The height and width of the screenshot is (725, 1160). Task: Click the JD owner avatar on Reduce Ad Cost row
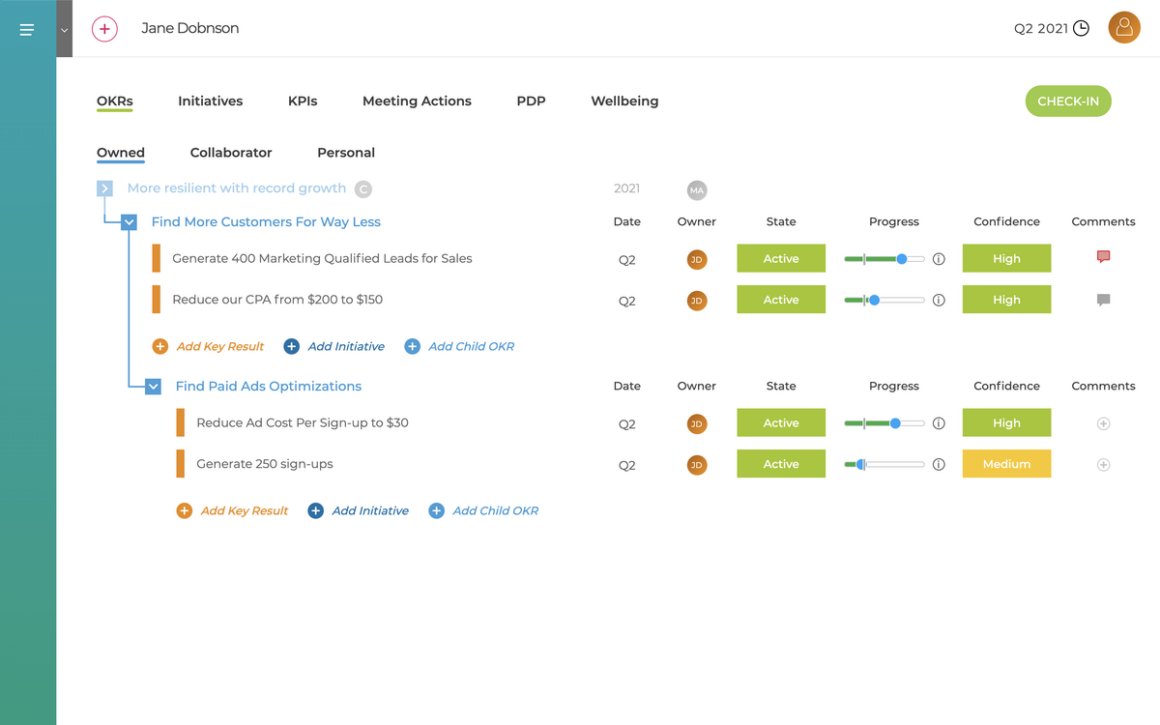(x=697, y=423)
